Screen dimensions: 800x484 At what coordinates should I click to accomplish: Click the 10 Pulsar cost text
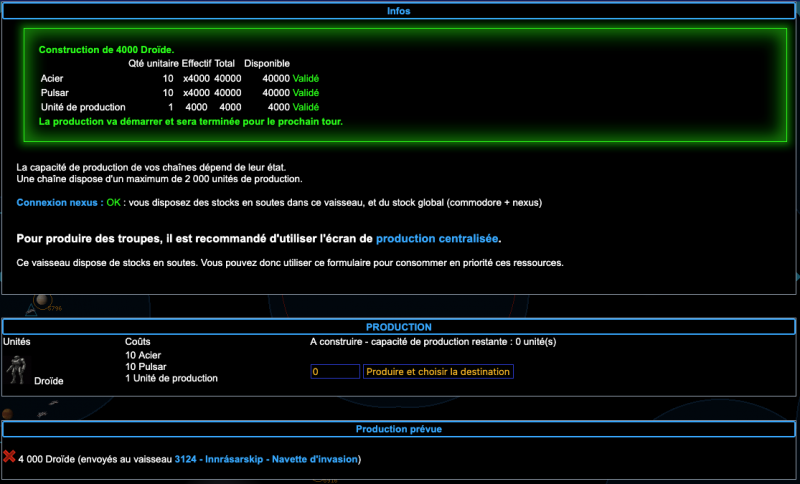(x=145, y=367)
